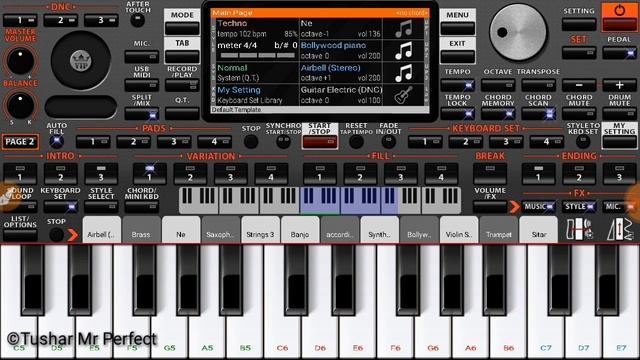Click the MY SETTING button
This screenshot has height=360, width=640.
point(619,136)
